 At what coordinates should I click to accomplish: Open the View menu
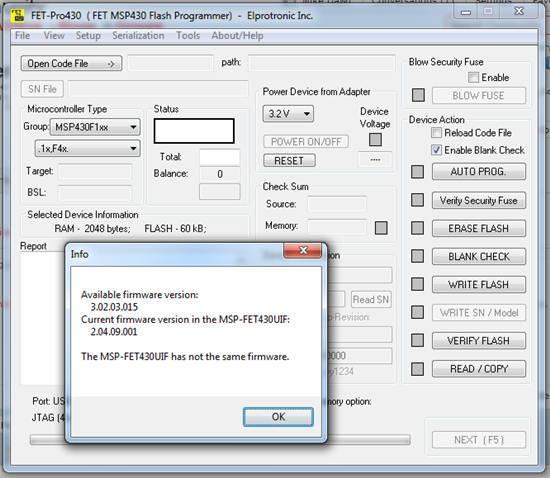[x=54, y=35]
